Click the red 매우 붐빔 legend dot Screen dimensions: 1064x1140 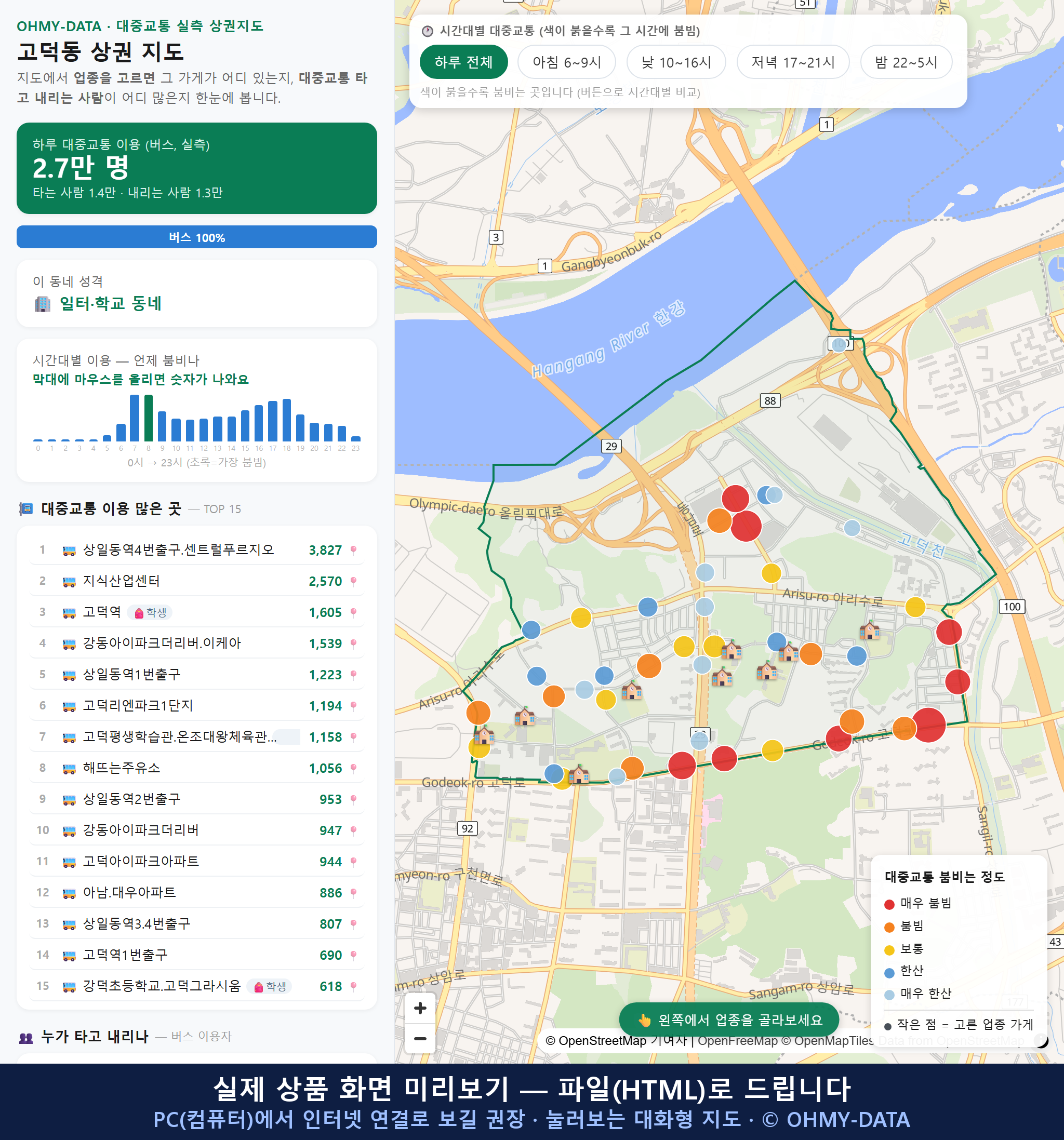click(889, 904)
